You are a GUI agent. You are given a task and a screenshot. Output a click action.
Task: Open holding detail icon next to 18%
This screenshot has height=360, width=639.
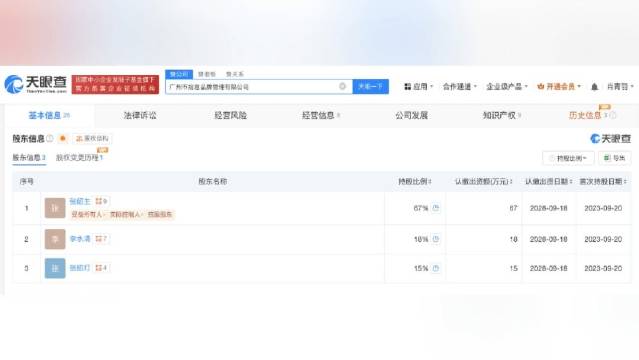[436, 239]
